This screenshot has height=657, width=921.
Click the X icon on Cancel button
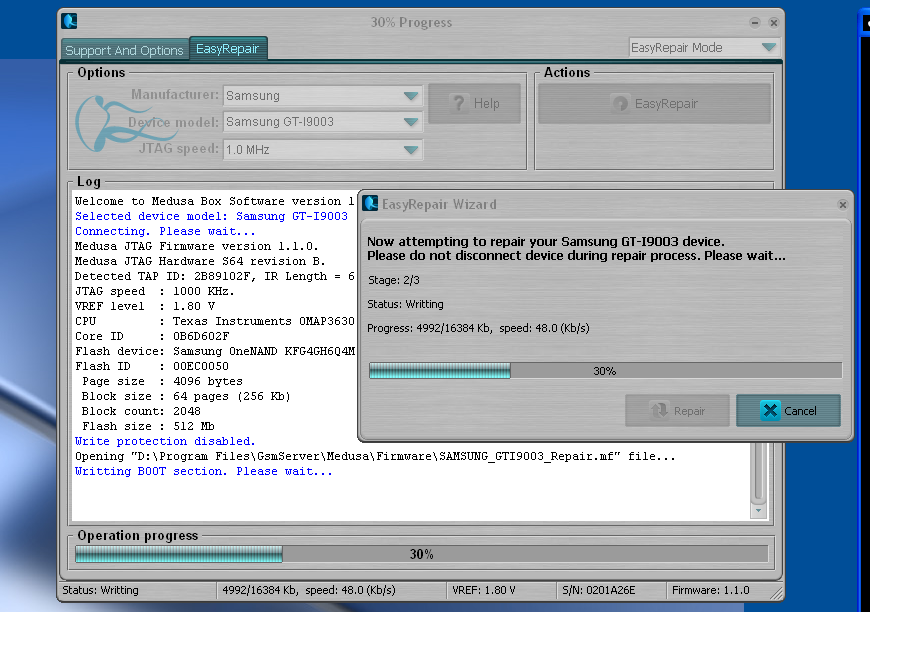(x=769, y=410)
